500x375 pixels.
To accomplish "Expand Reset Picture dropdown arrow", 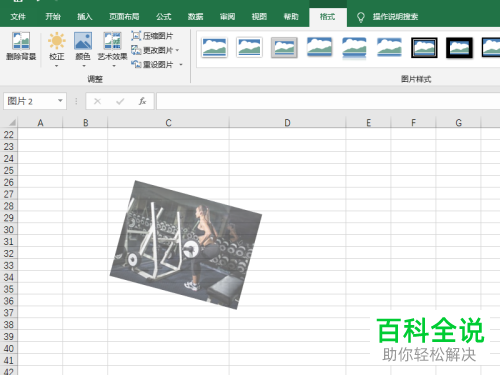I will pos(181,64).
